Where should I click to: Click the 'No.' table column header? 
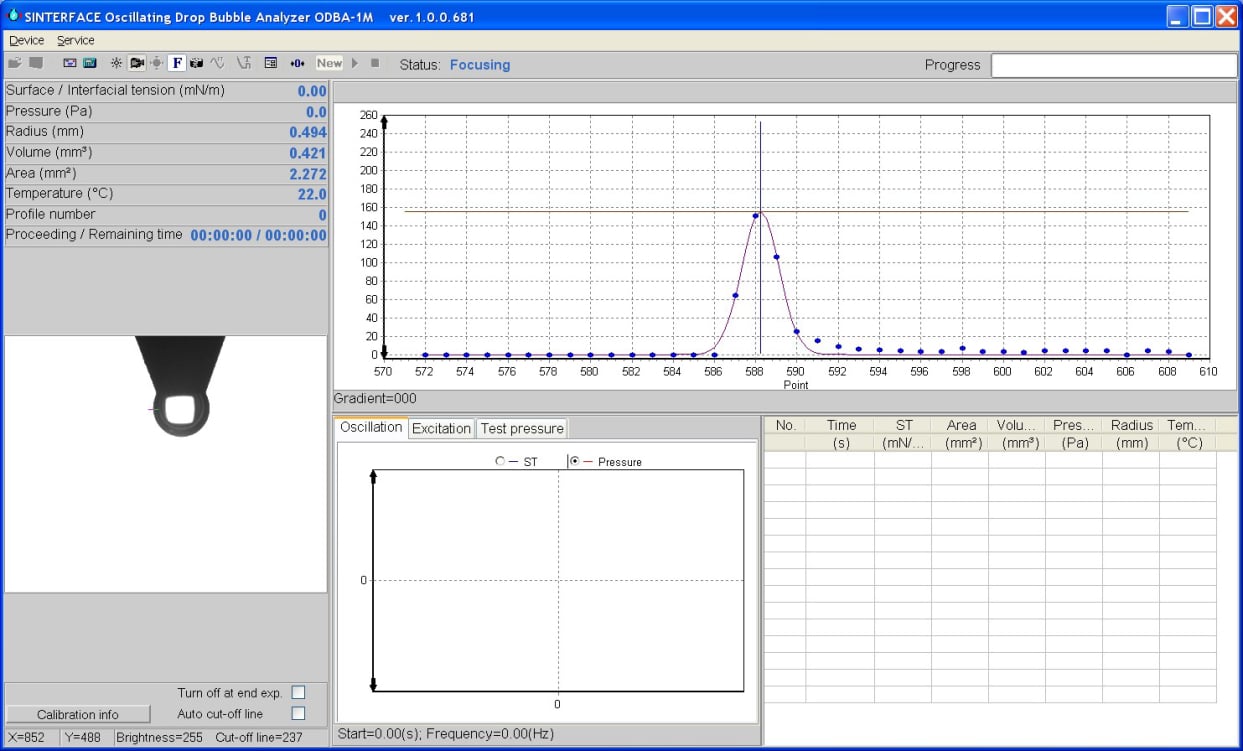tap(786, 425)
